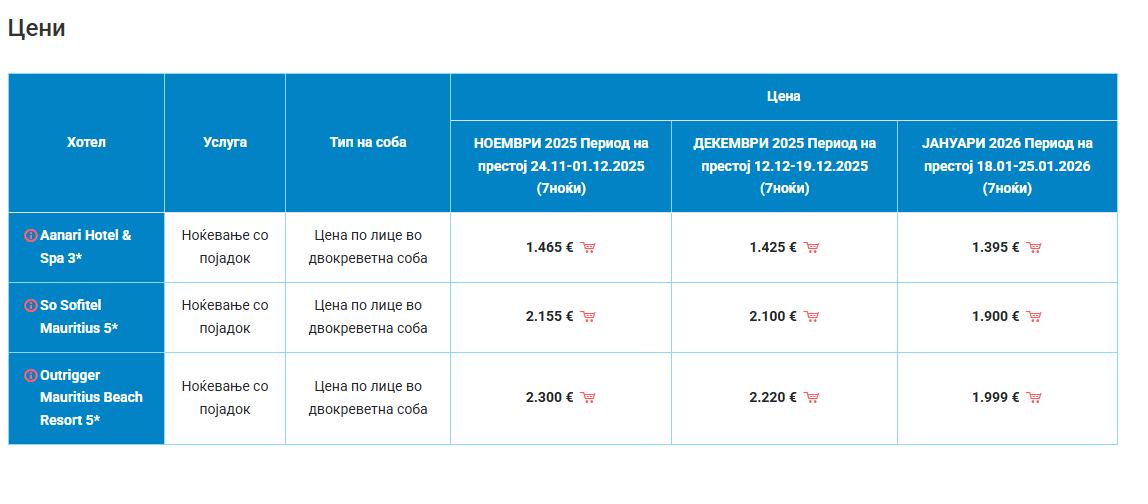Select the ЈАНУАРИ 2026 period header

coord(1007,165)
